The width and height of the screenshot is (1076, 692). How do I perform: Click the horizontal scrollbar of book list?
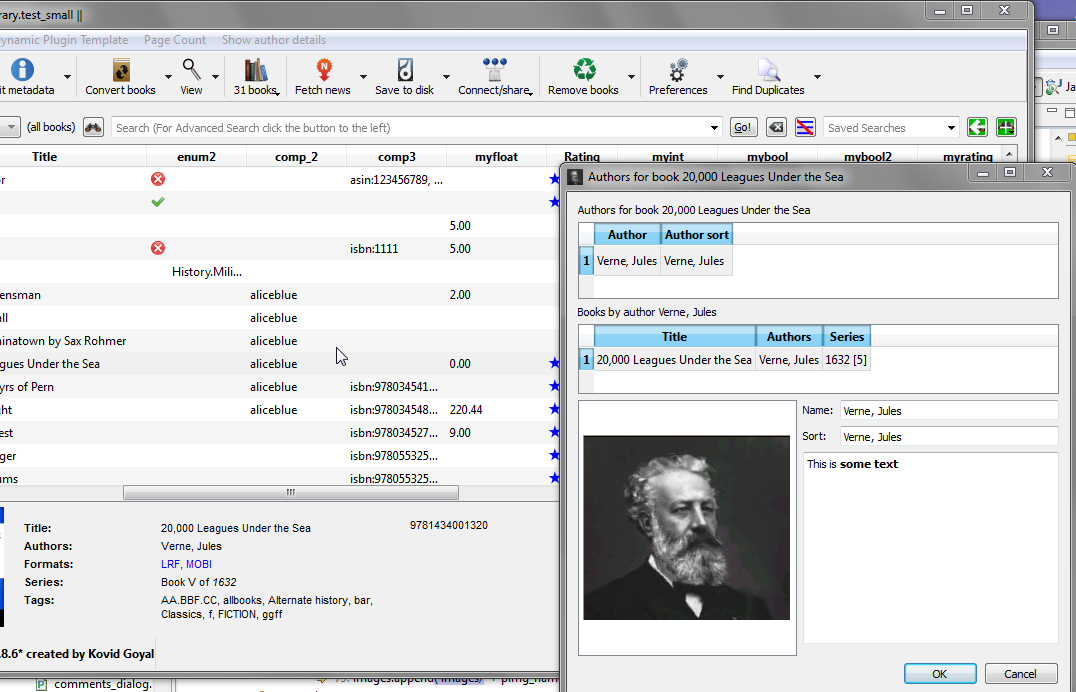[x=291, y=492]
